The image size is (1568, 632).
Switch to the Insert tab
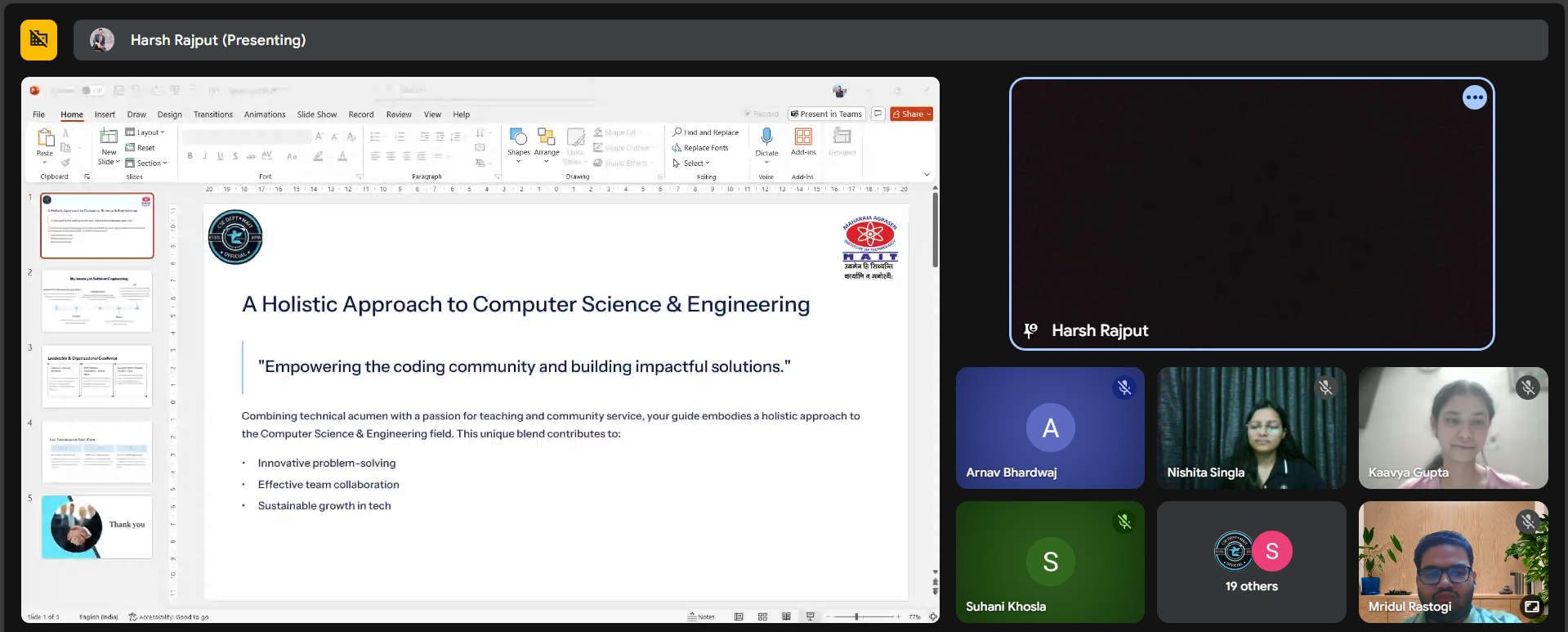pos(105,114)
